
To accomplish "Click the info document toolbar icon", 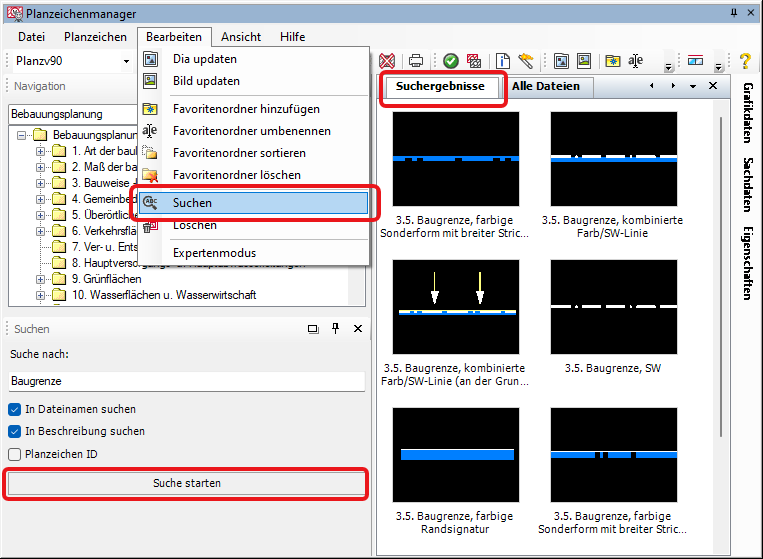I will point(504,61).
